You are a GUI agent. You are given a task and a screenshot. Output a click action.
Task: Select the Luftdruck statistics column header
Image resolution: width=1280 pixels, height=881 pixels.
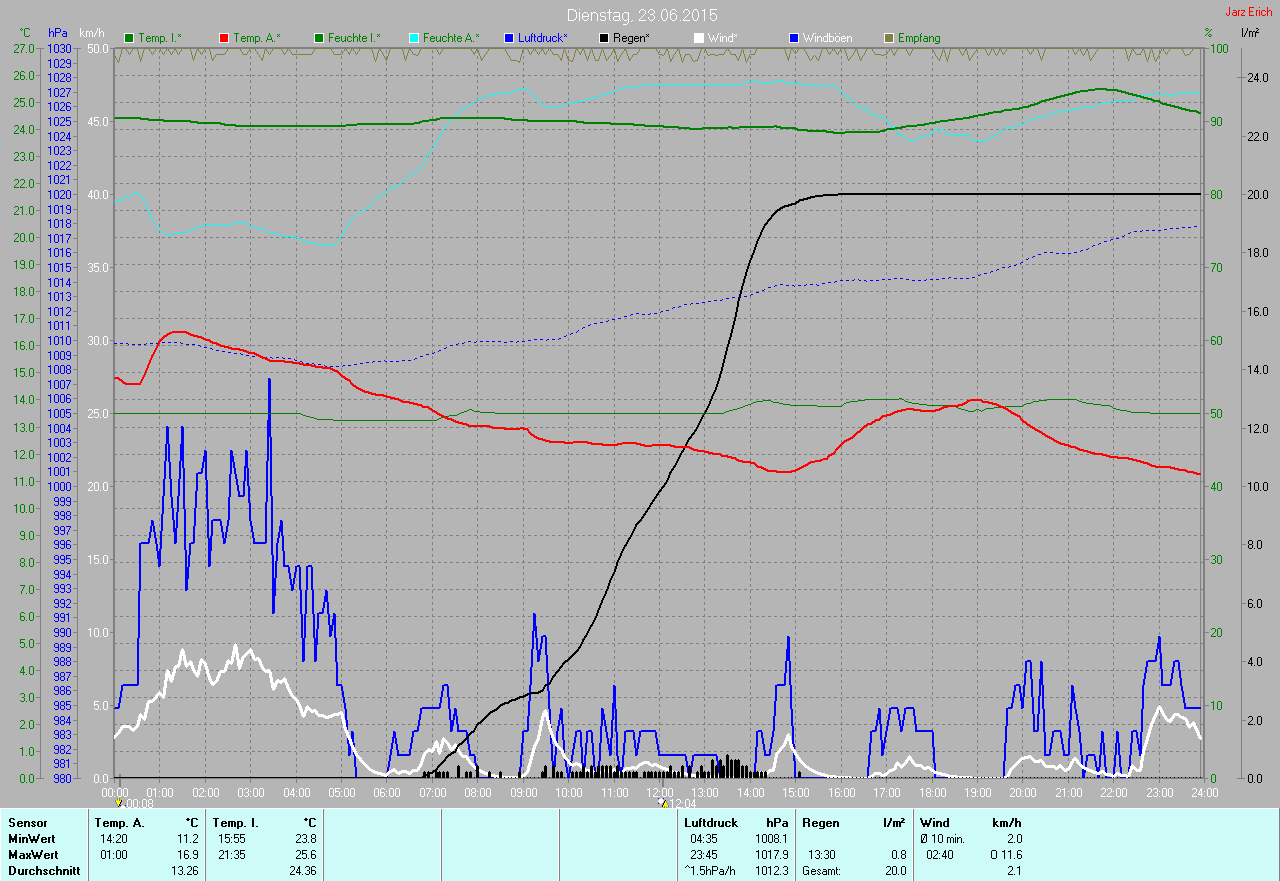click(x=711, y=822)
